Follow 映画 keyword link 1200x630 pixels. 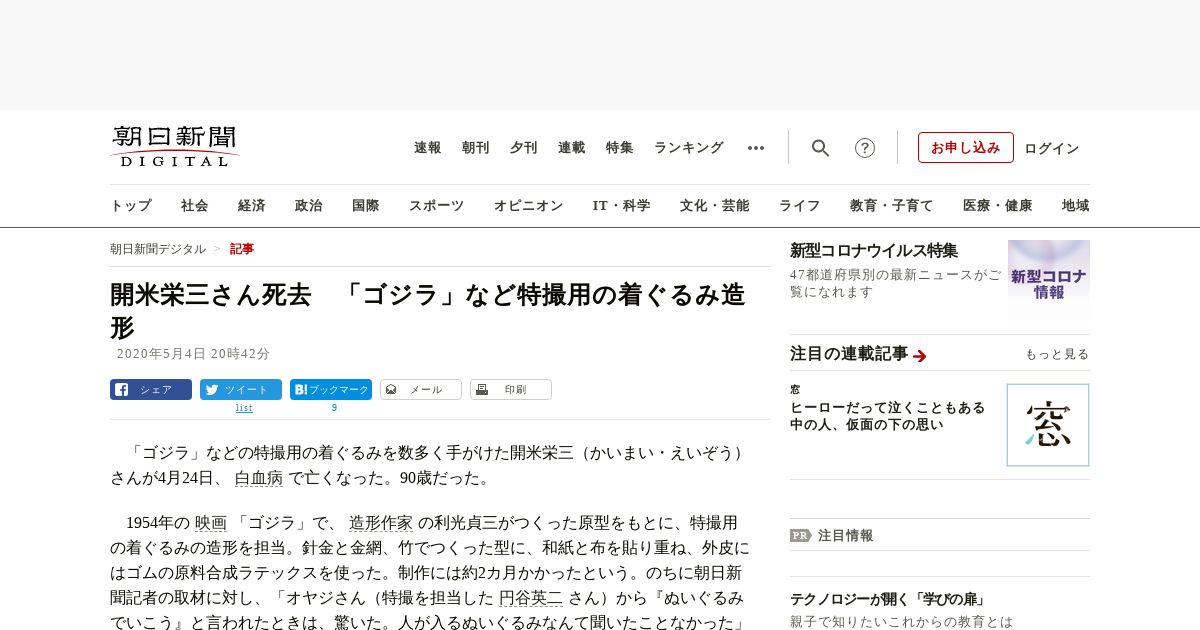click(x=211, y=523)
